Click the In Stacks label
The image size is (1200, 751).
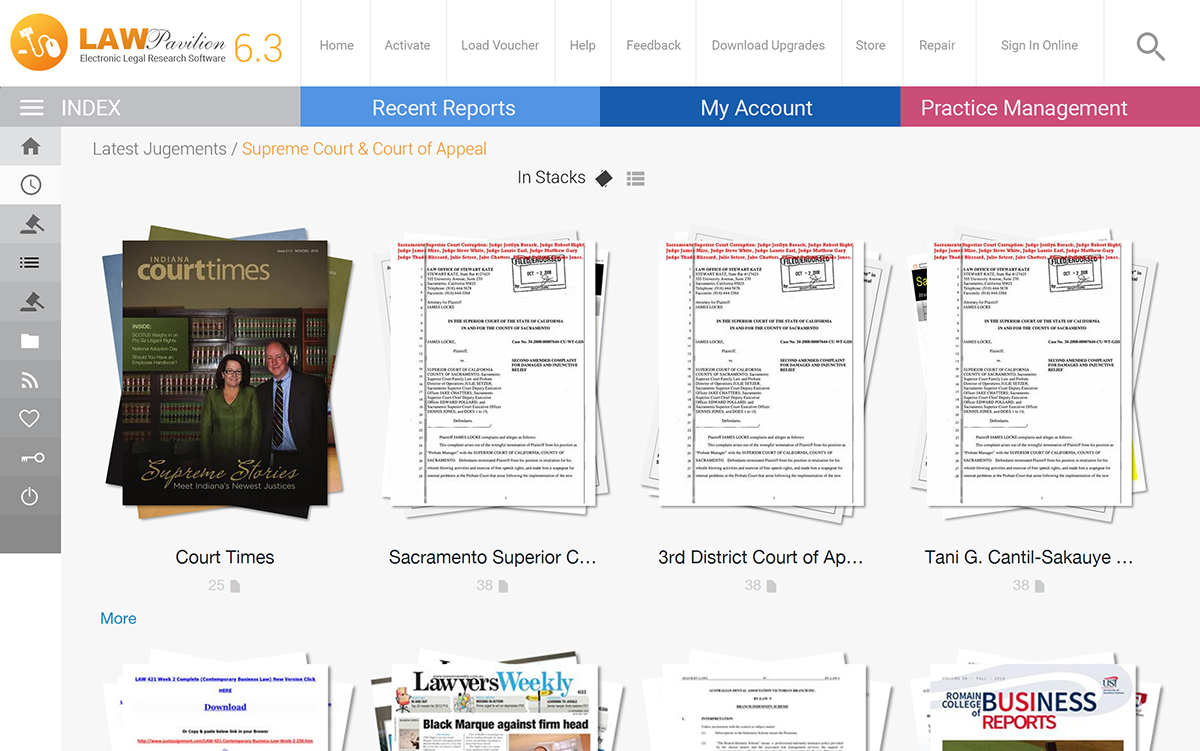pyautogui.click(x=551, y=177)
